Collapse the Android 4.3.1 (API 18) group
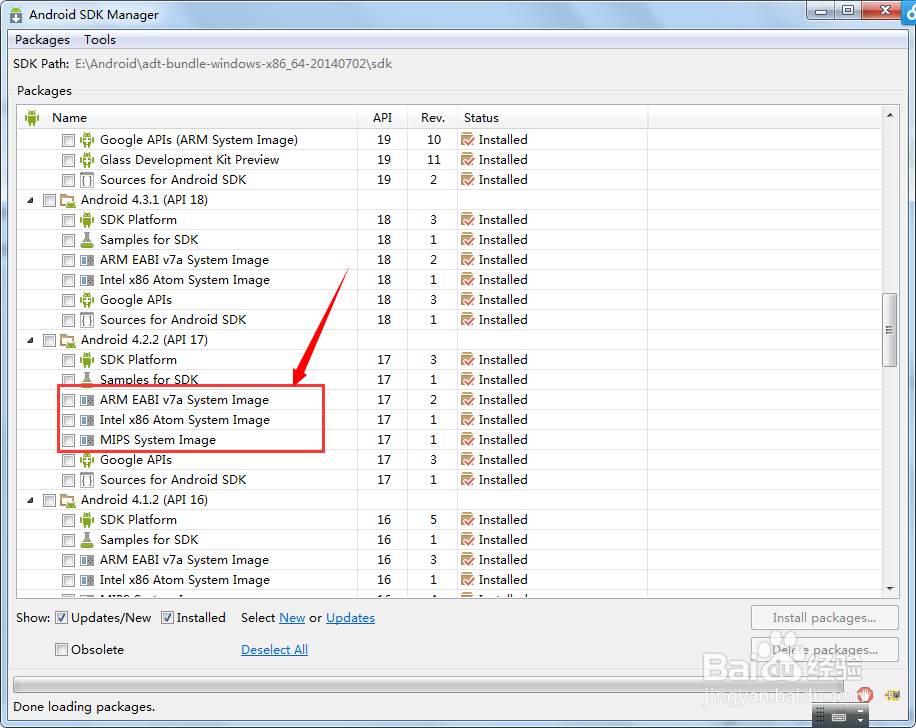 pos(30,200)
